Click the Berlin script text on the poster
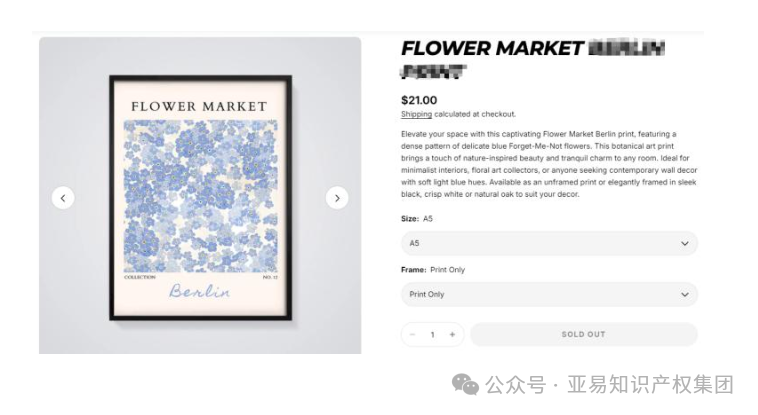This screenshot has height=415, width=758. click(199, 291)
